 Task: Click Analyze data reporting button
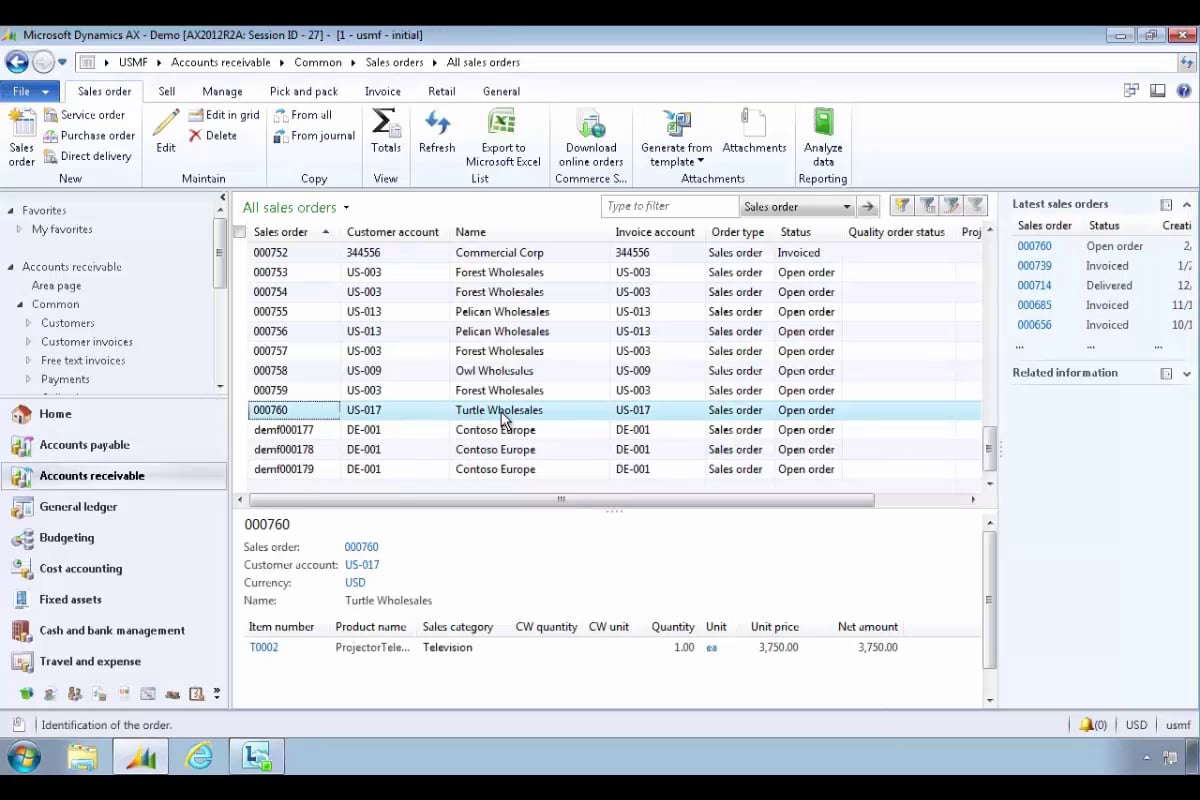pos(823,137)
